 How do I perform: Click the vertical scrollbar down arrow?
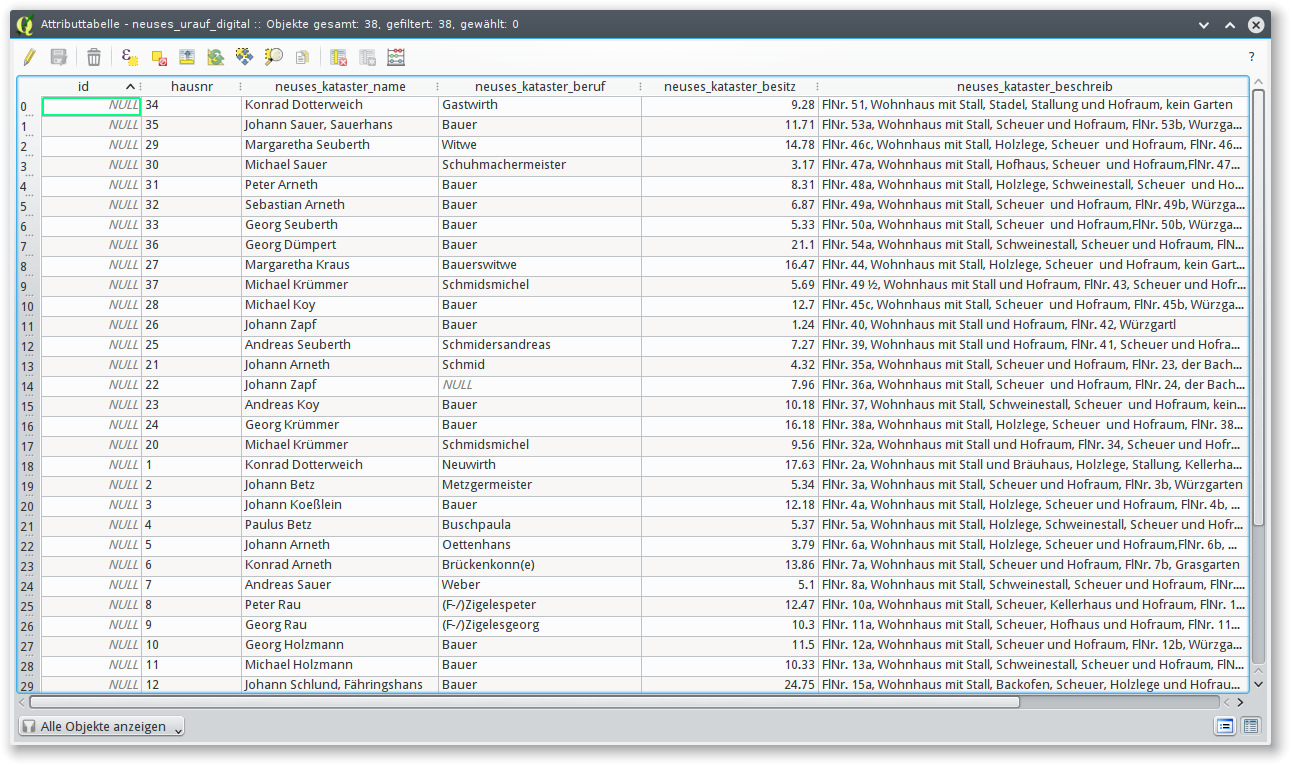coord(1258,684)
